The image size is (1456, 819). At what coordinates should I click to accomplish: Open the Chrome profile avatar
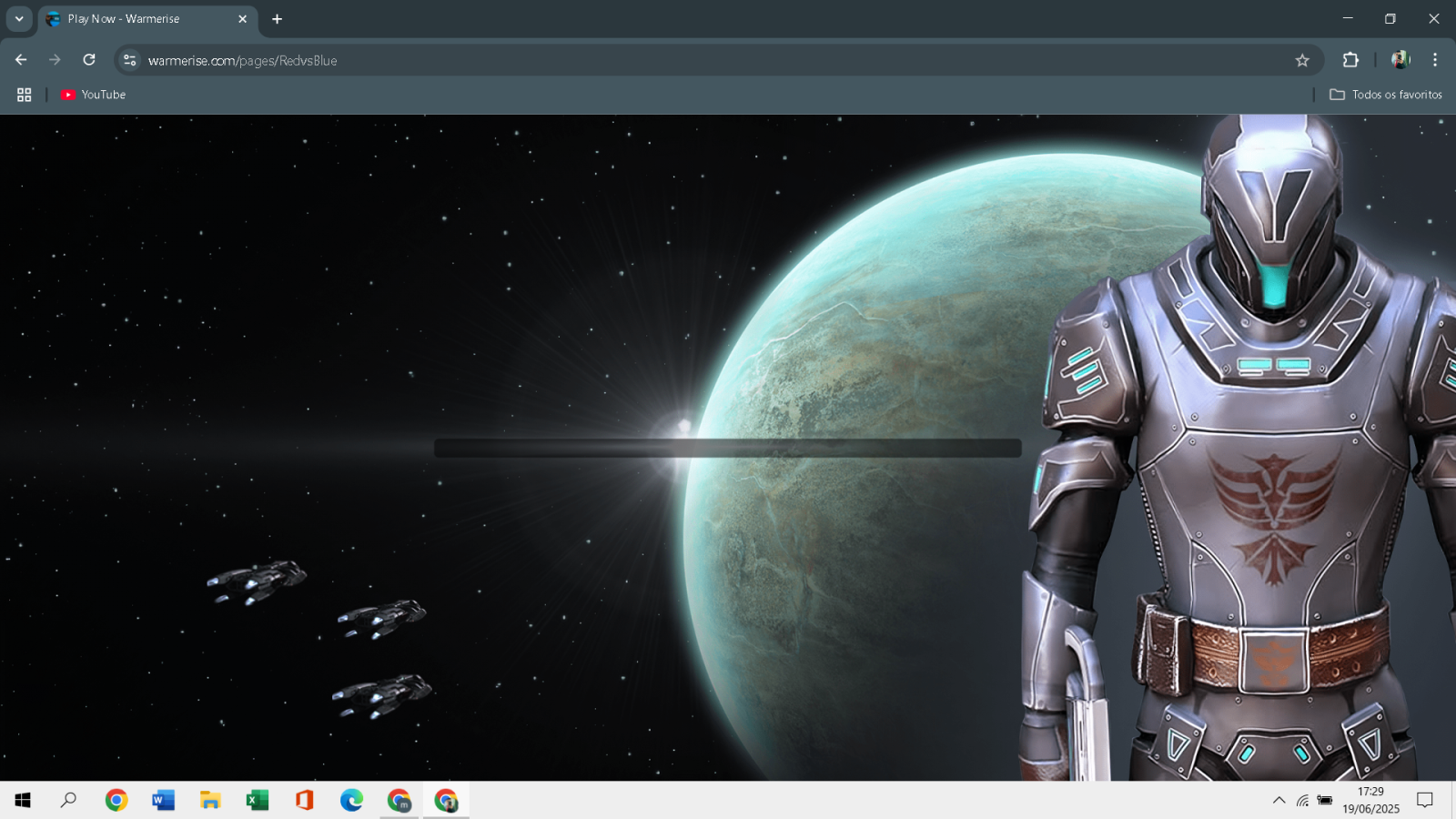point(1400,60)
